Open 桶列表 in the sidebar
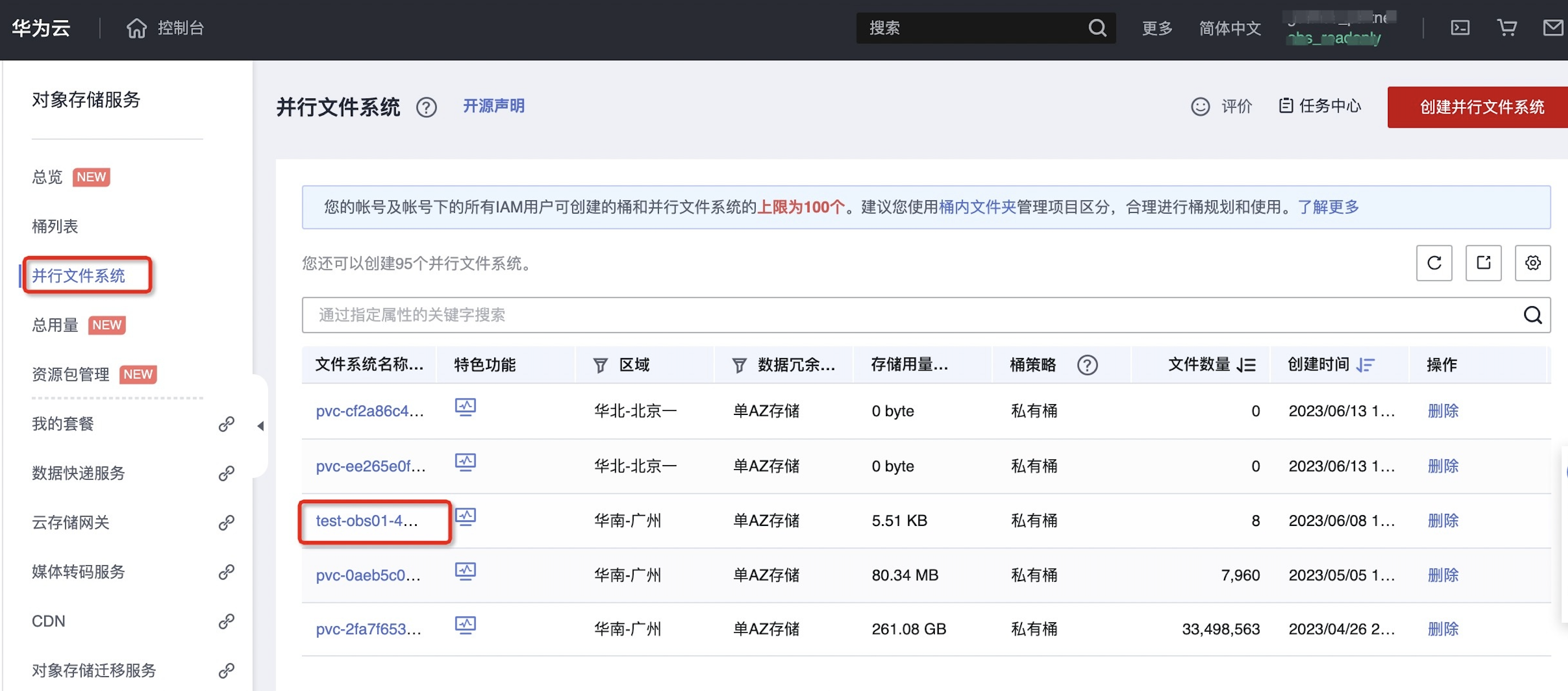 tap(55, 227)
